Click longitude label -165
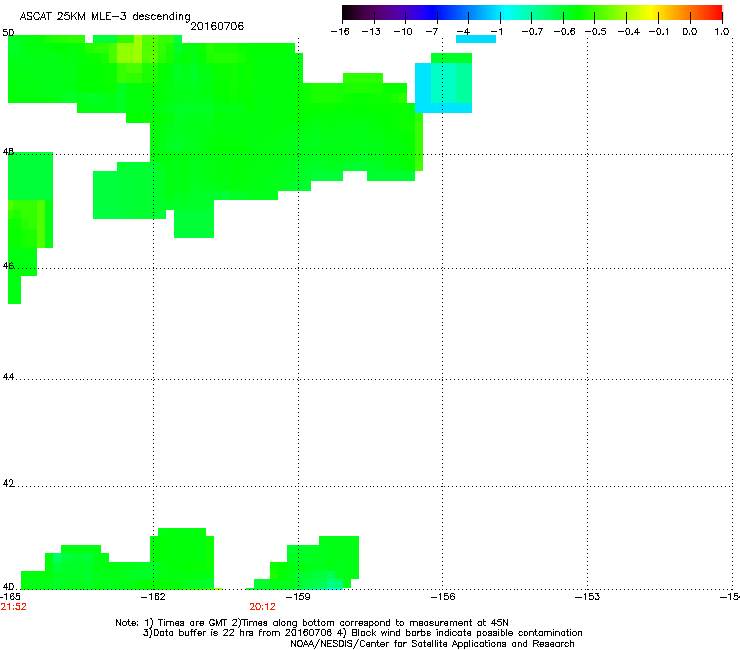Image resolution: width=740 pixels, height=650 pixels. tap(10, 597)
